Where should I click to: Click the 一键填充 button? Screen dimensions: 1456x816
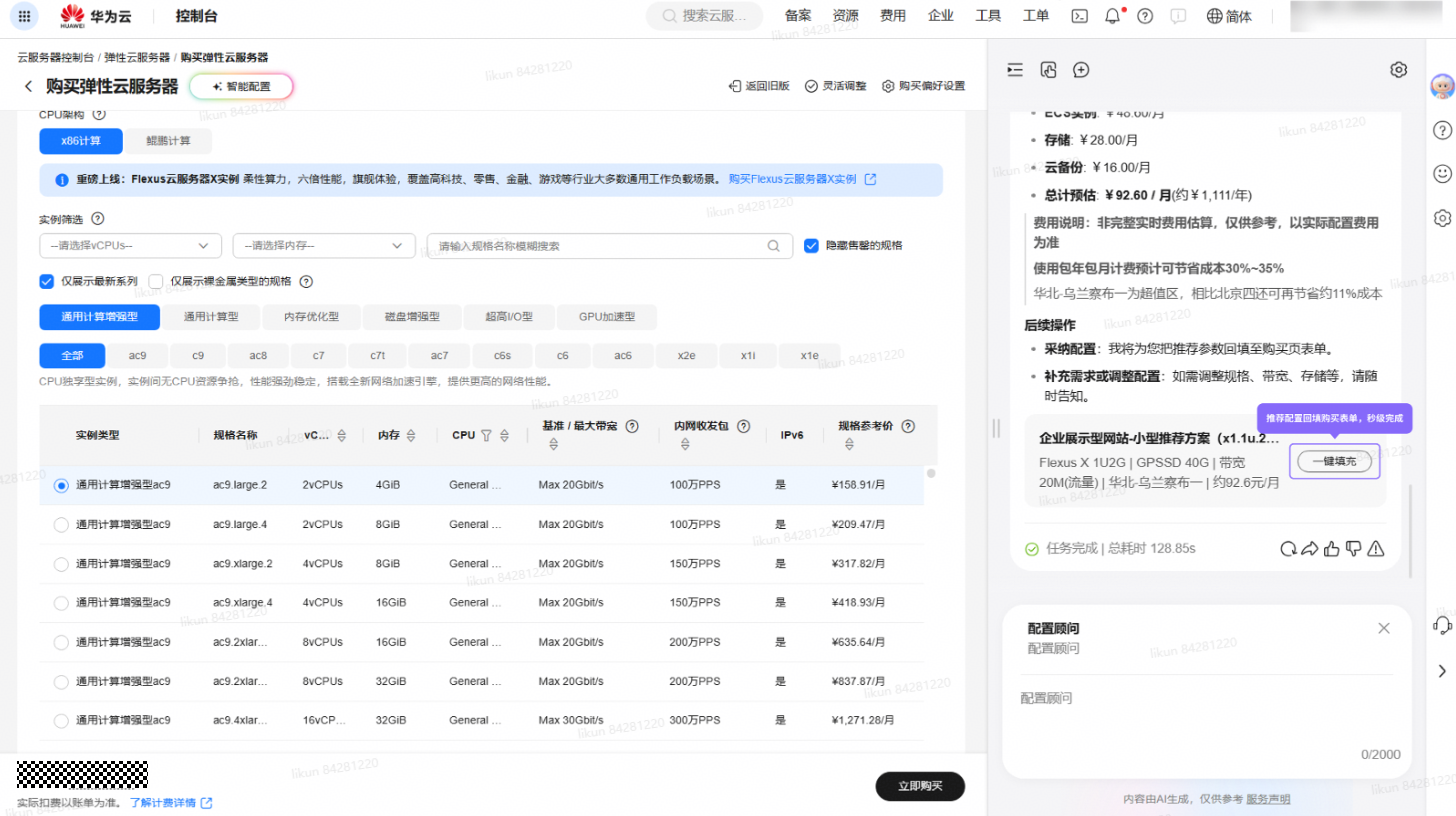pos(1334,461)
